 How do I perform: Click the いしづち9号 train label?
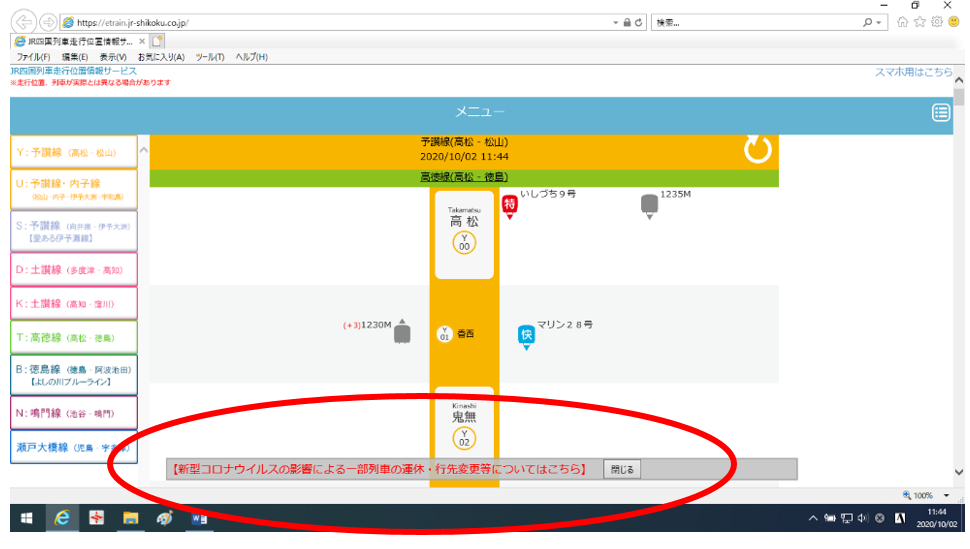[547, 194]
